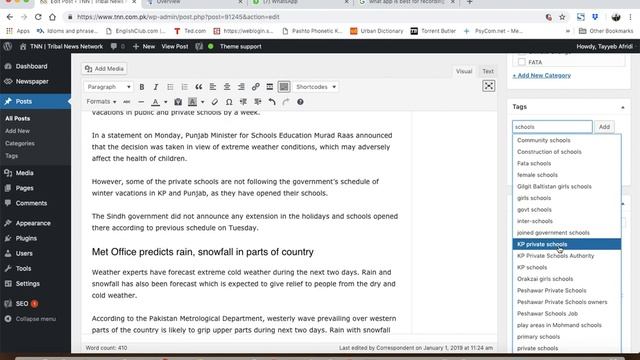This screenshot has width=640, height=360.
Task: Open Categories submenu under Posts
Action: click(x=20, y=144)
